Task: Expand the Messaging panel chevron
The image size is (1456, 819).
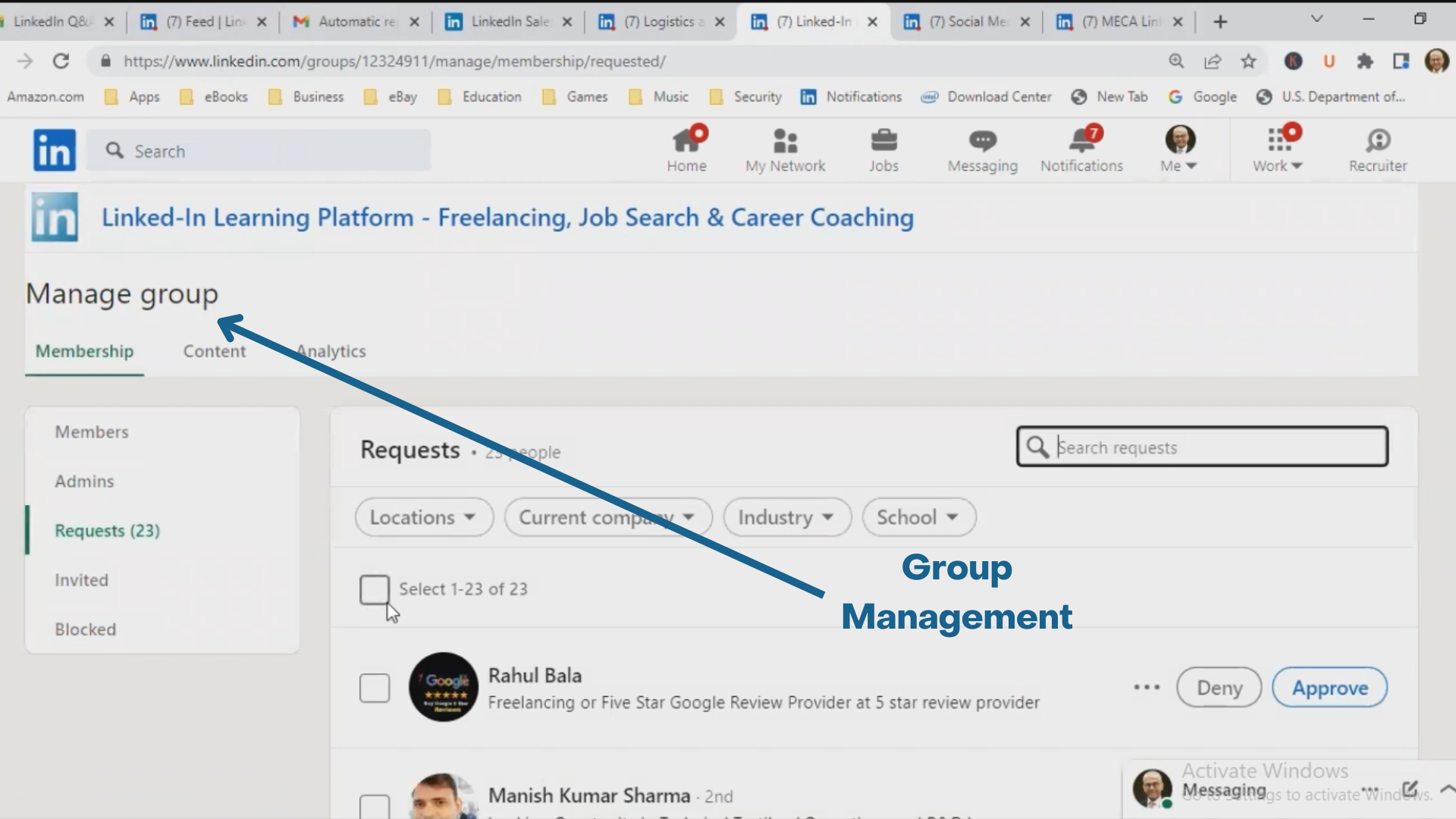Action: coord(1446,789)
